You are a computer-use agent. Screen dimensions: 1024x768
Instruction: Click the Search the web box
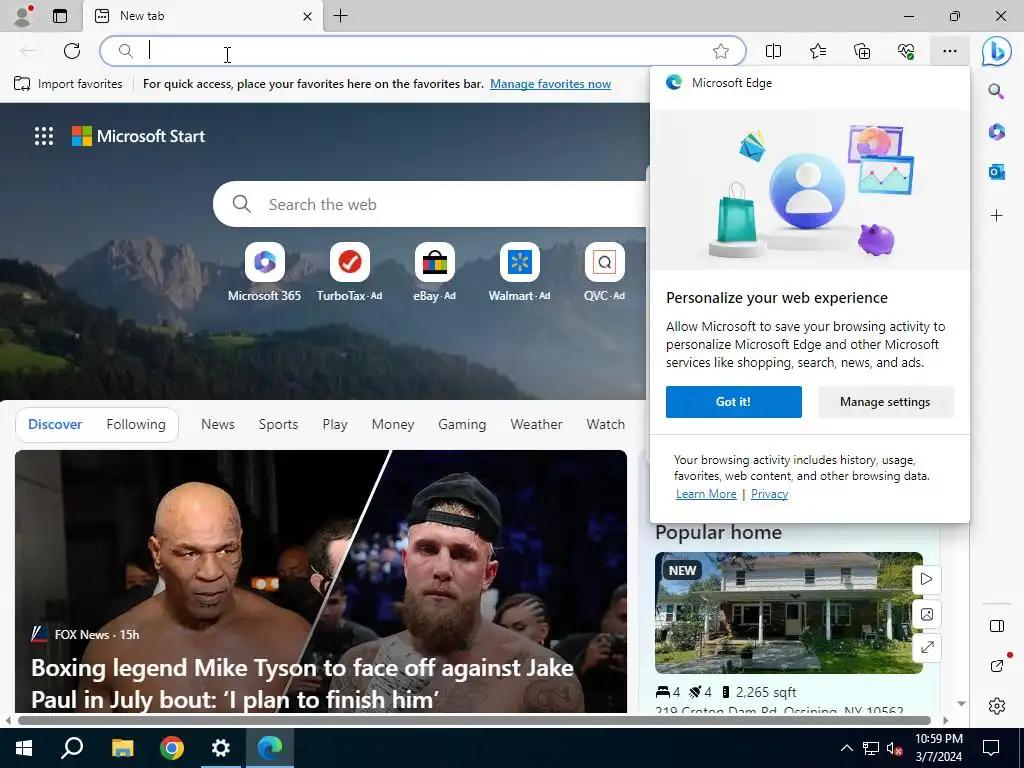(431, 204)
